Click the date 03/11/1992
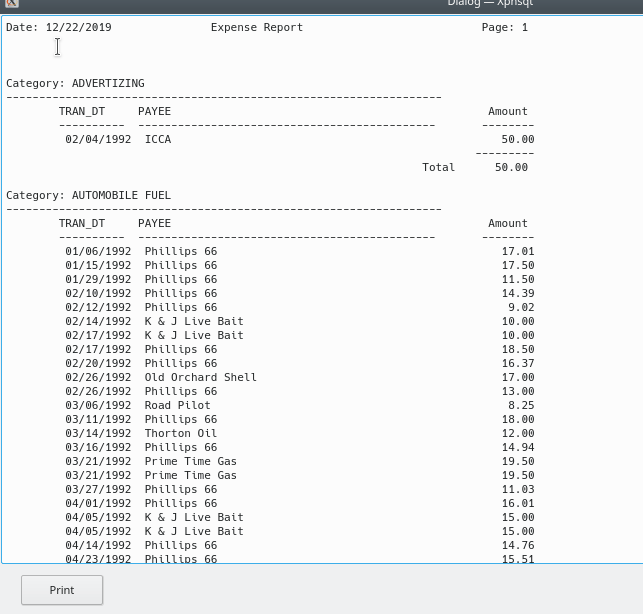Viewport: 643px width, 614px height. [x=98, y=419]
